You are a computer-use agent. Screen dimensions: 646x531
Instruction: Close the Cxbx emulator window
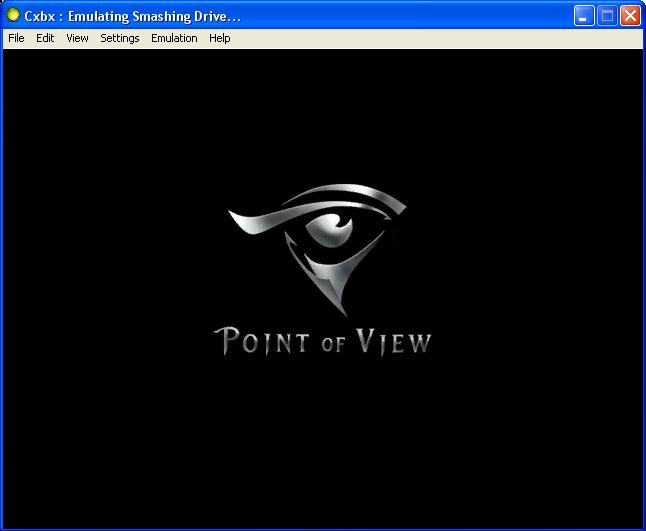[630, 16]
